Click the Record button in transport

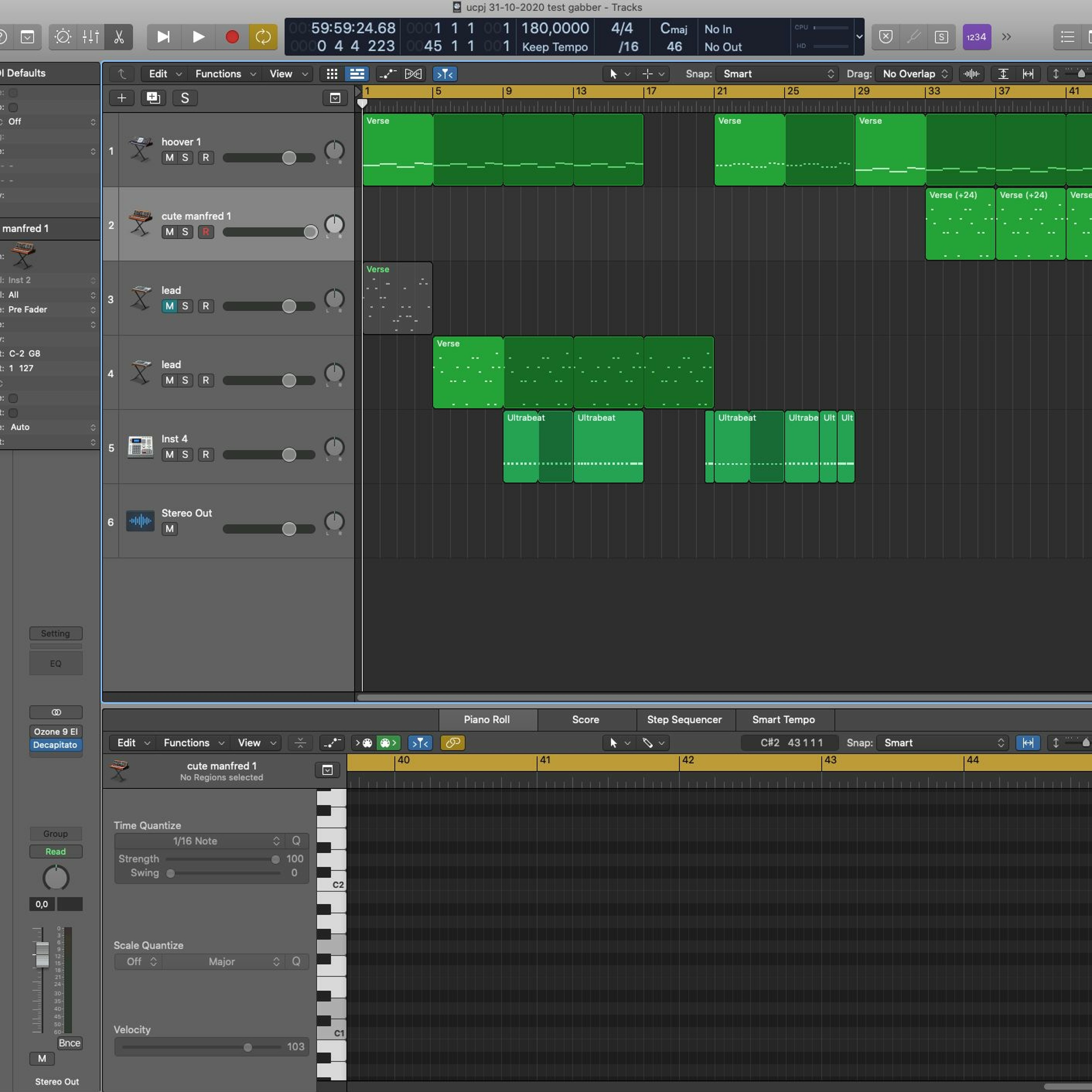[x=232, y=37]
